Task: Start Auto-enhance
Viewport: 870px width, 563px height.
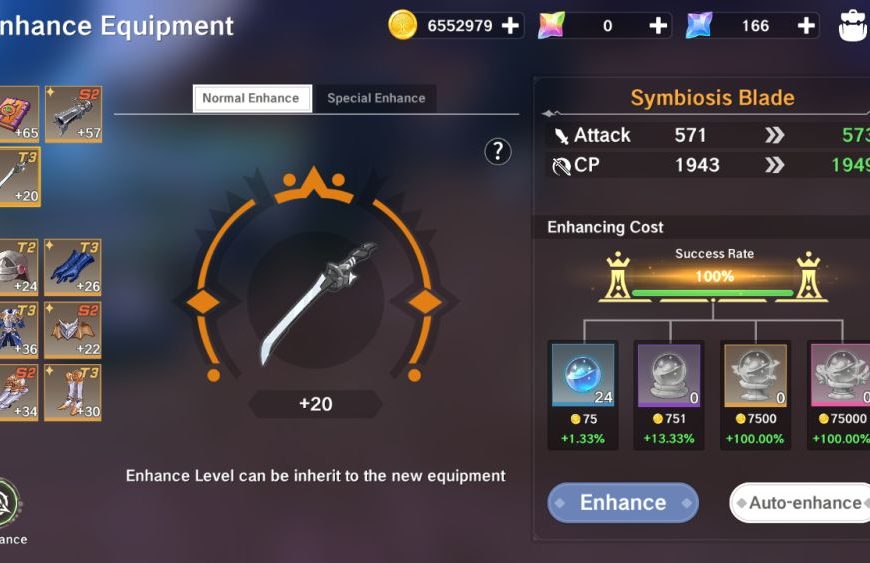Action: coord(800,503)
